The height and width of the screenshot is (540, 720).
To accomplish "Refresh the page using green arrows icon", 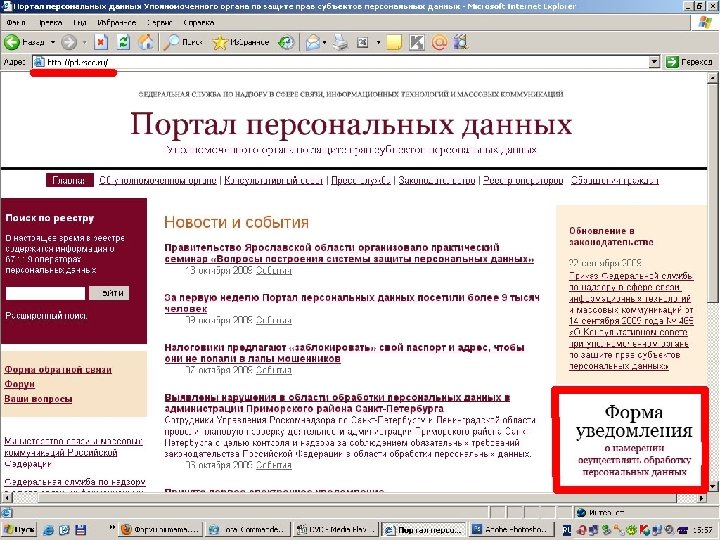I will (x=124, y=42).
